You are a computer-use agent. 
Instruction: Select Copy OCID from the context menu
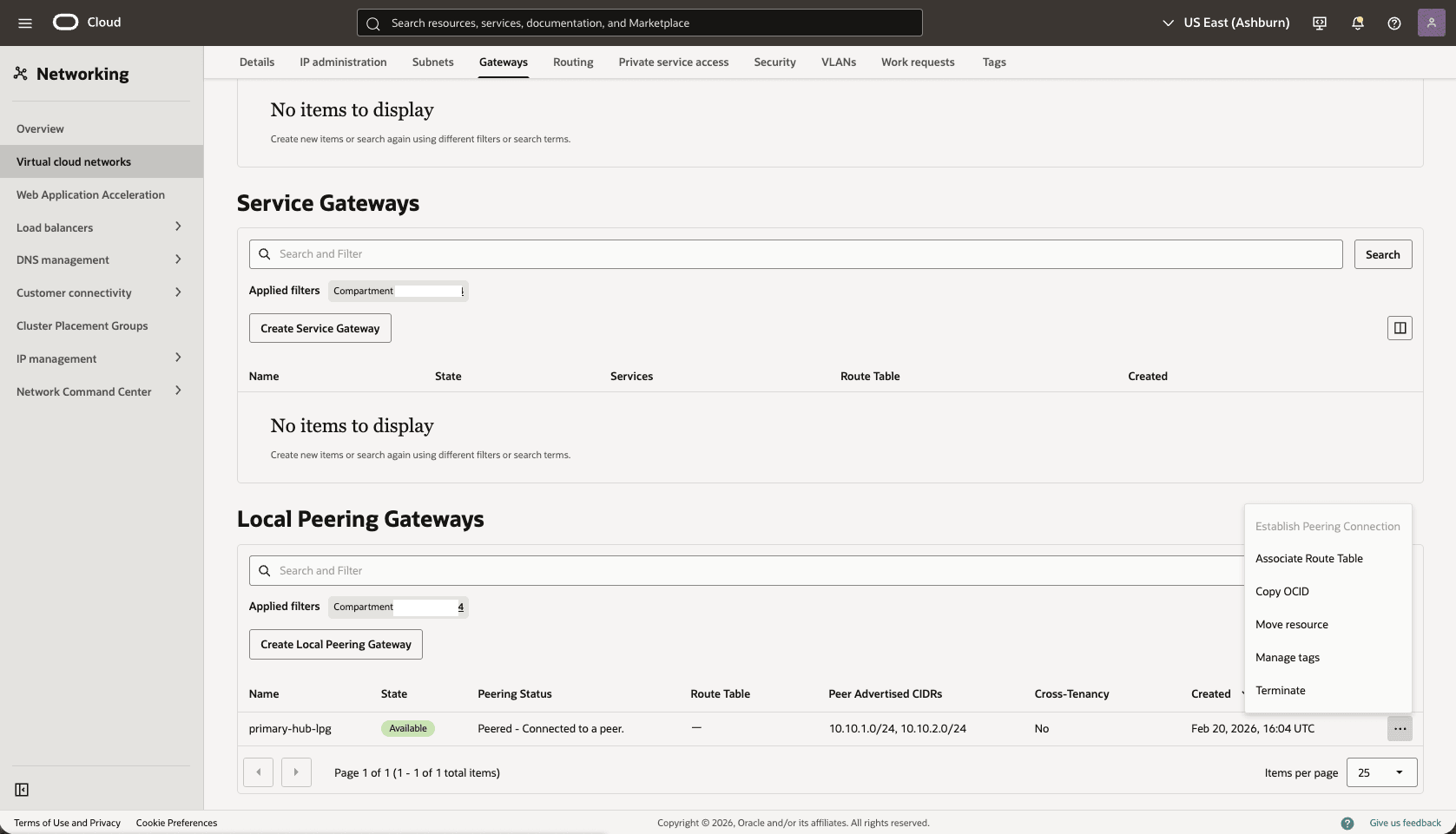1282,591
